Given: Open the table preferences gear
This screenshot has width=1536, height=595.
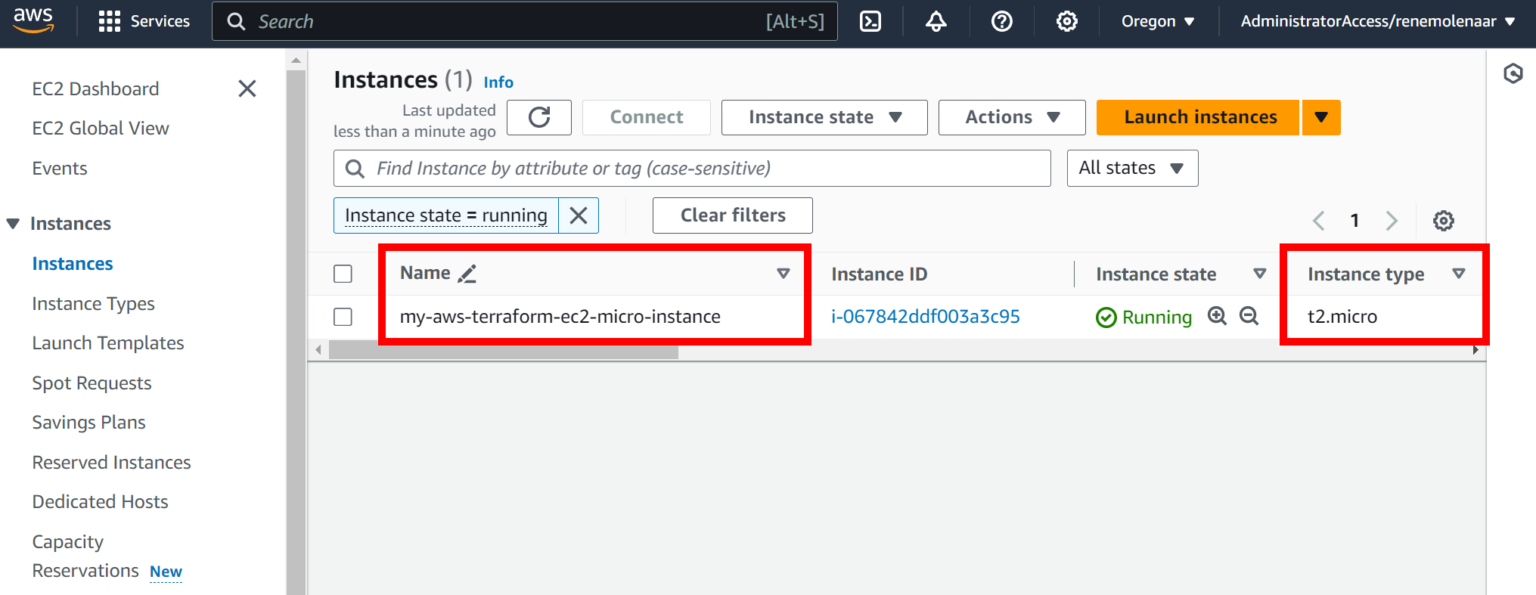Looking at the screenshot, I should point(1443,220).
